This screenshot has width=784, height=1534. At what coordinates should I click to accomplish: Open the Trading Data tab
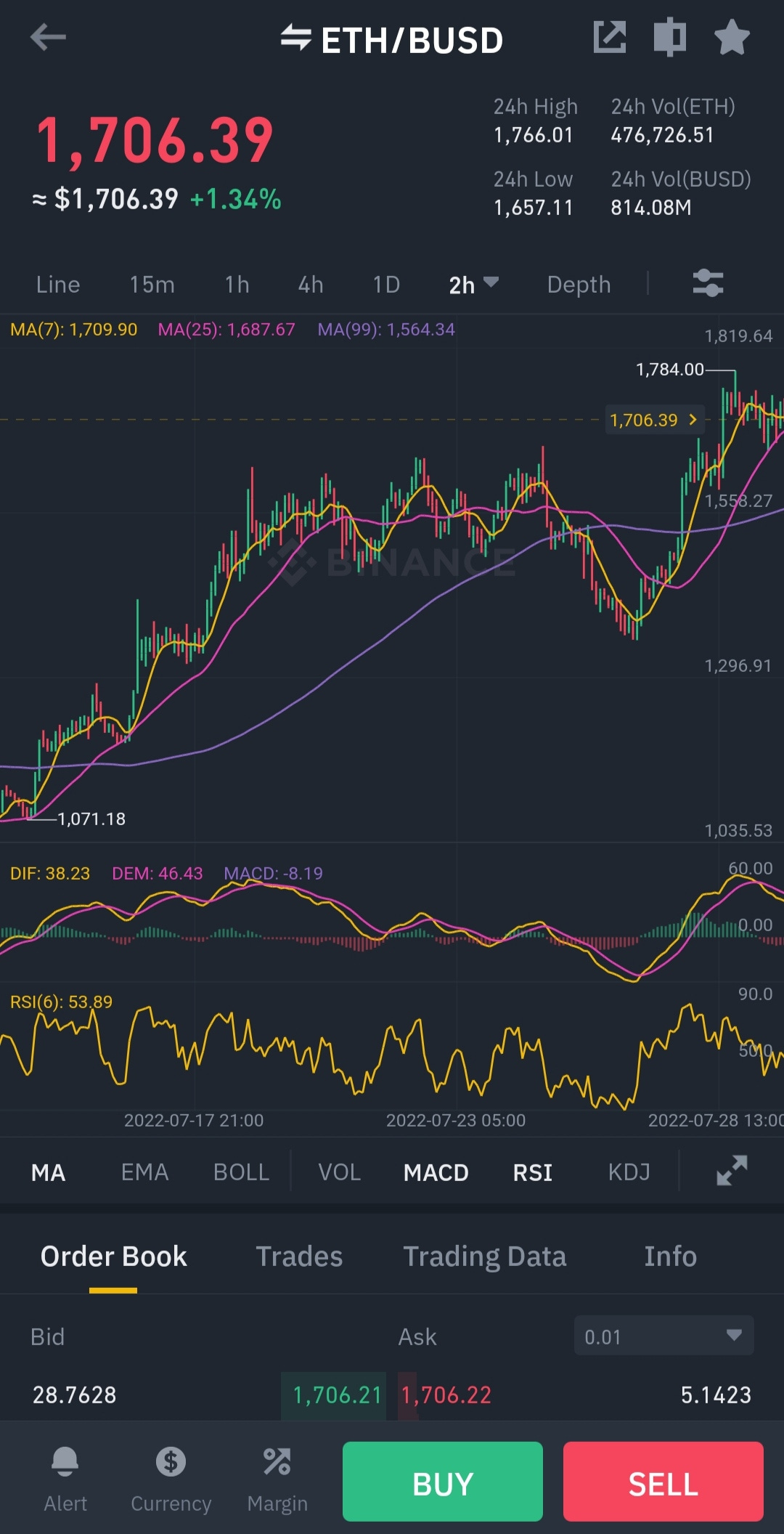pyautogui.click(x=485, y=1257)
